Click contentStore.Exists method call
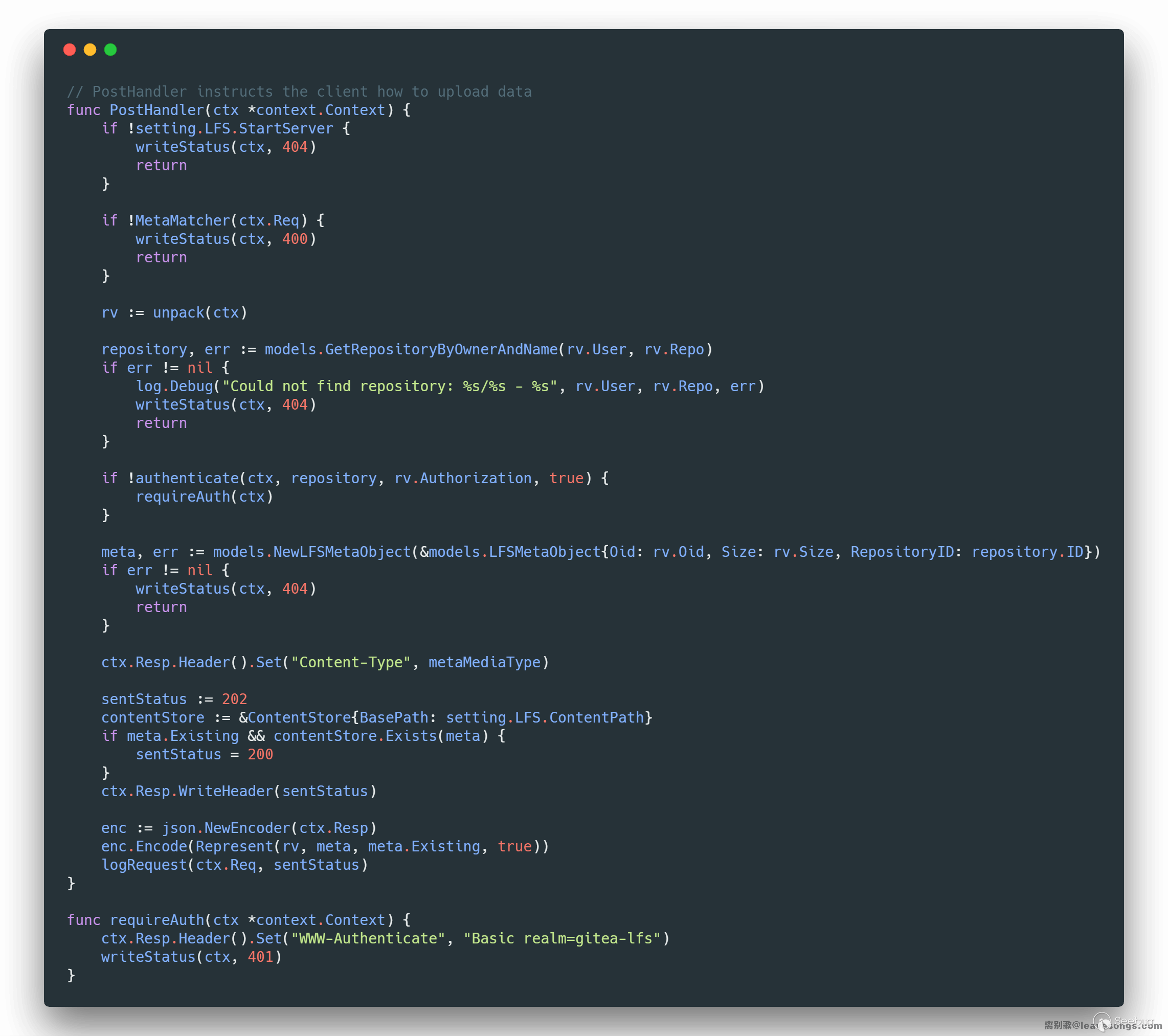The height and width of the screenshot is (1036, 1168). (354, 736)
